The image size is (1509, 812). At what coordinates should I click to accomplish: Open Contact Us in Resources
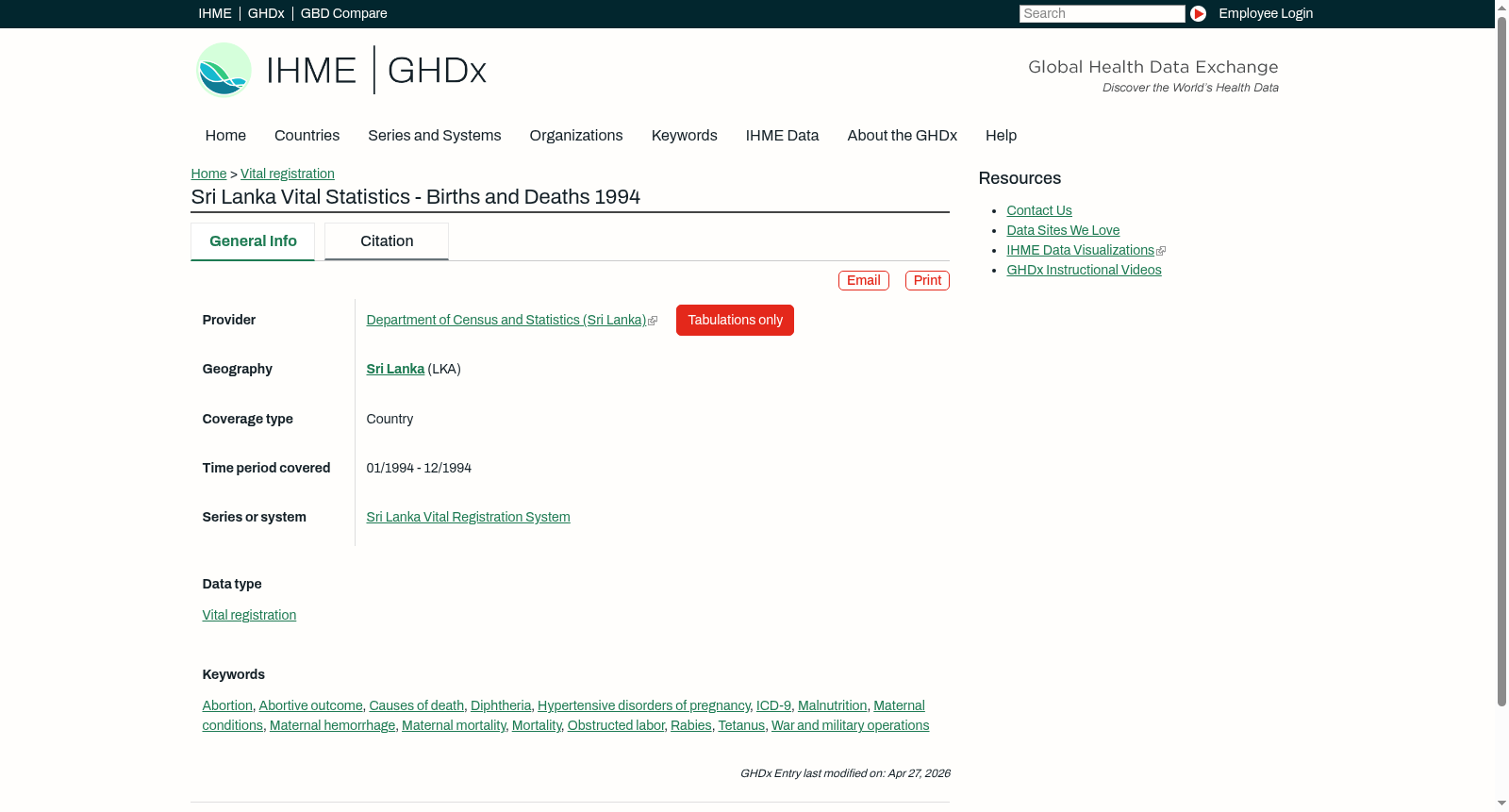1039,210
